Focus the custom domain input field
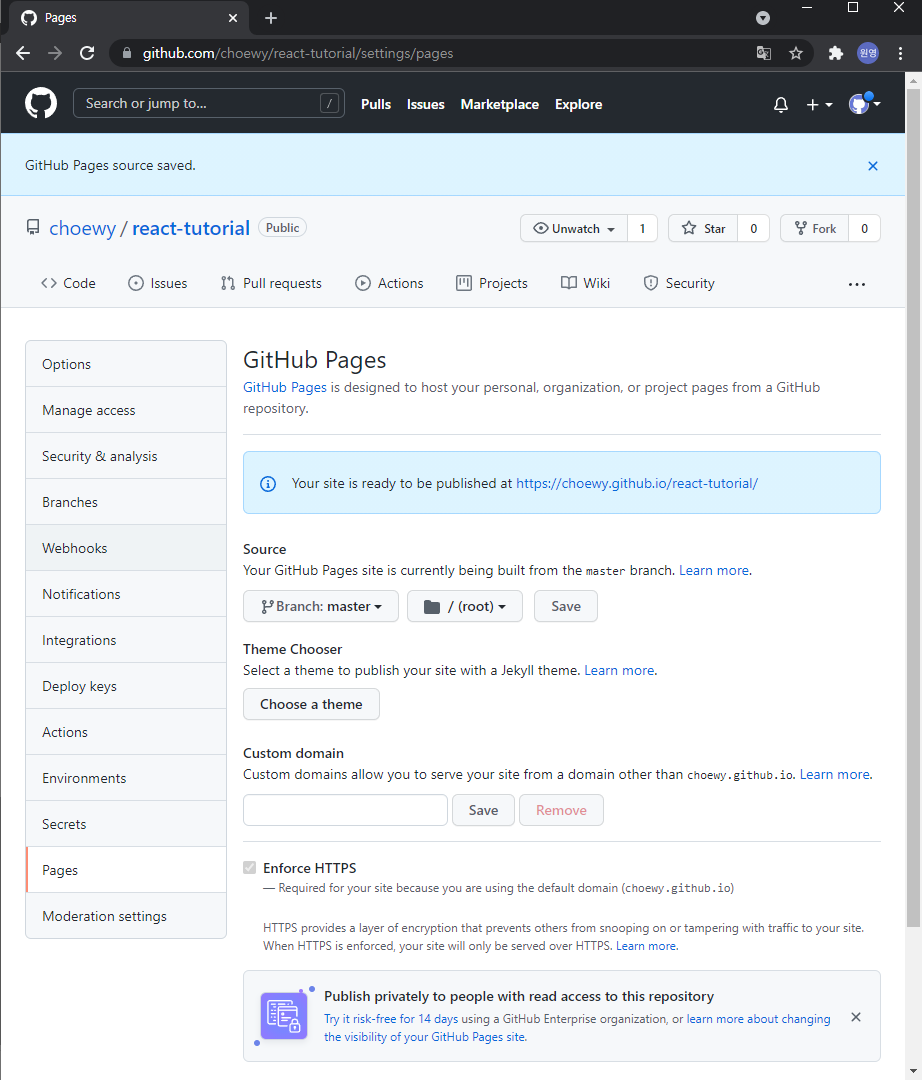This screenshot has width=922, height=1080. coord(346,810)
